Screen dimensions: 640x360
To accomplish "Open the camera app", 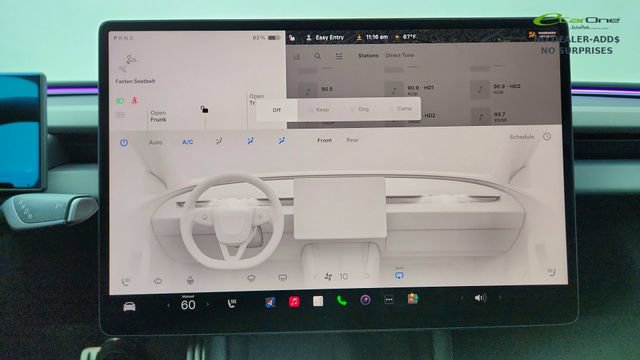I will tap(365, 300).
